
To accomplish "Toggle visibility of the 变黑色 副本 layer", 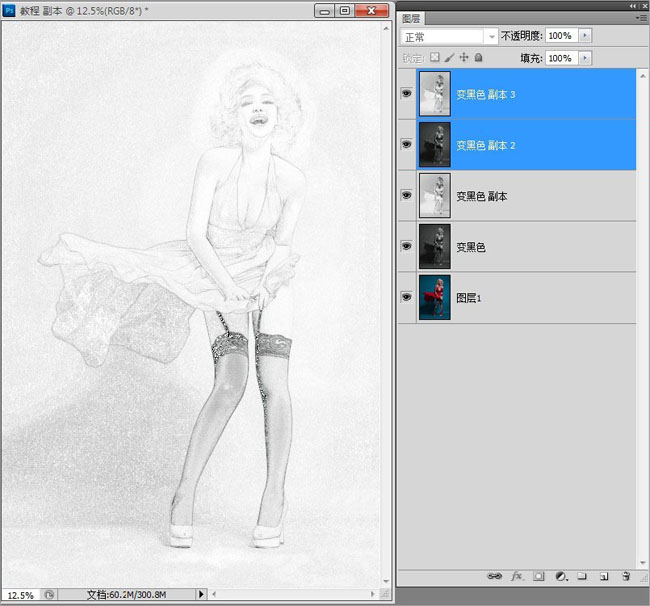I will pos(407,195).
